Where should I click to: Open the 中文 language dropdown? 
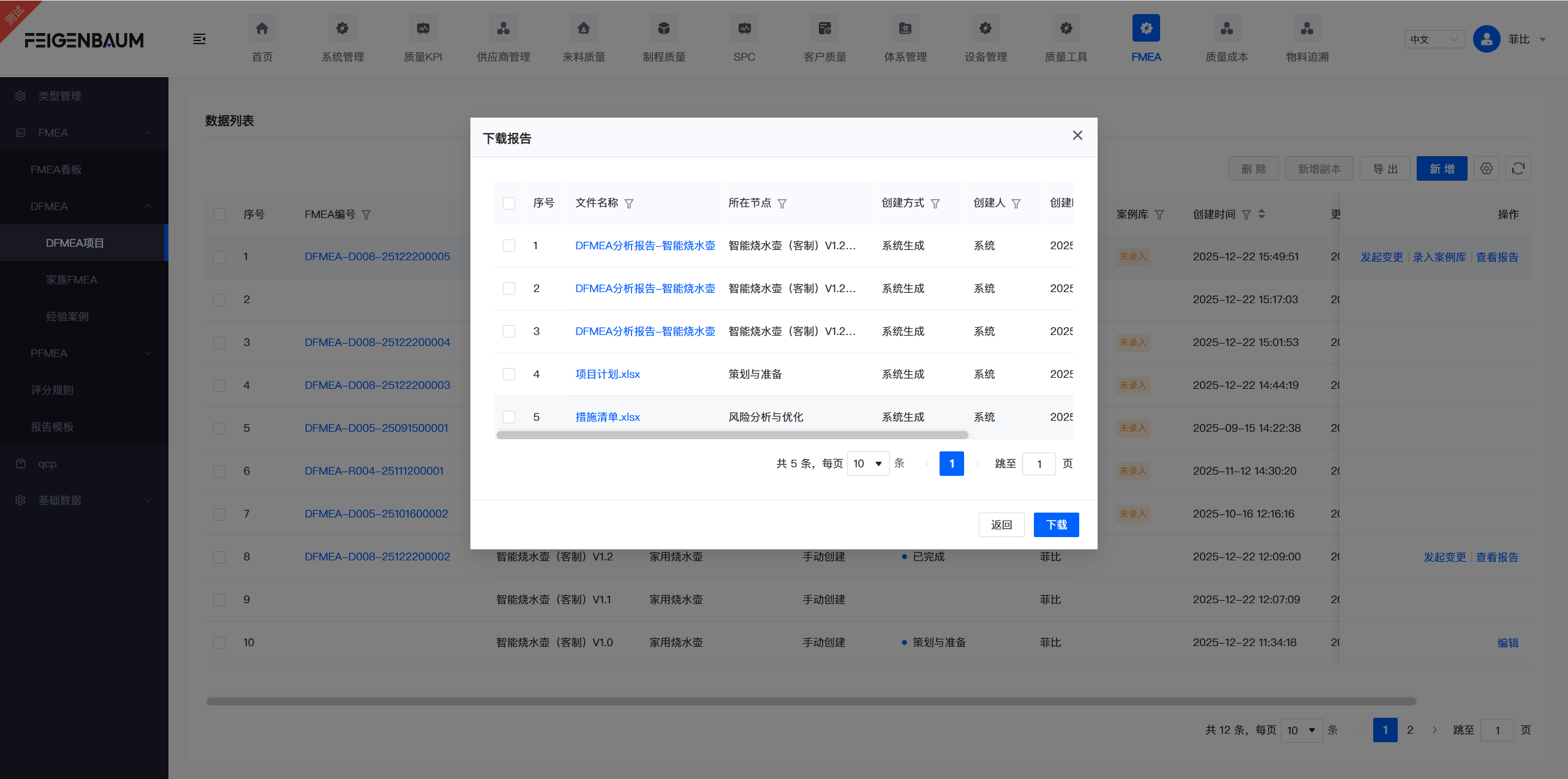(x=1433, y=39)
